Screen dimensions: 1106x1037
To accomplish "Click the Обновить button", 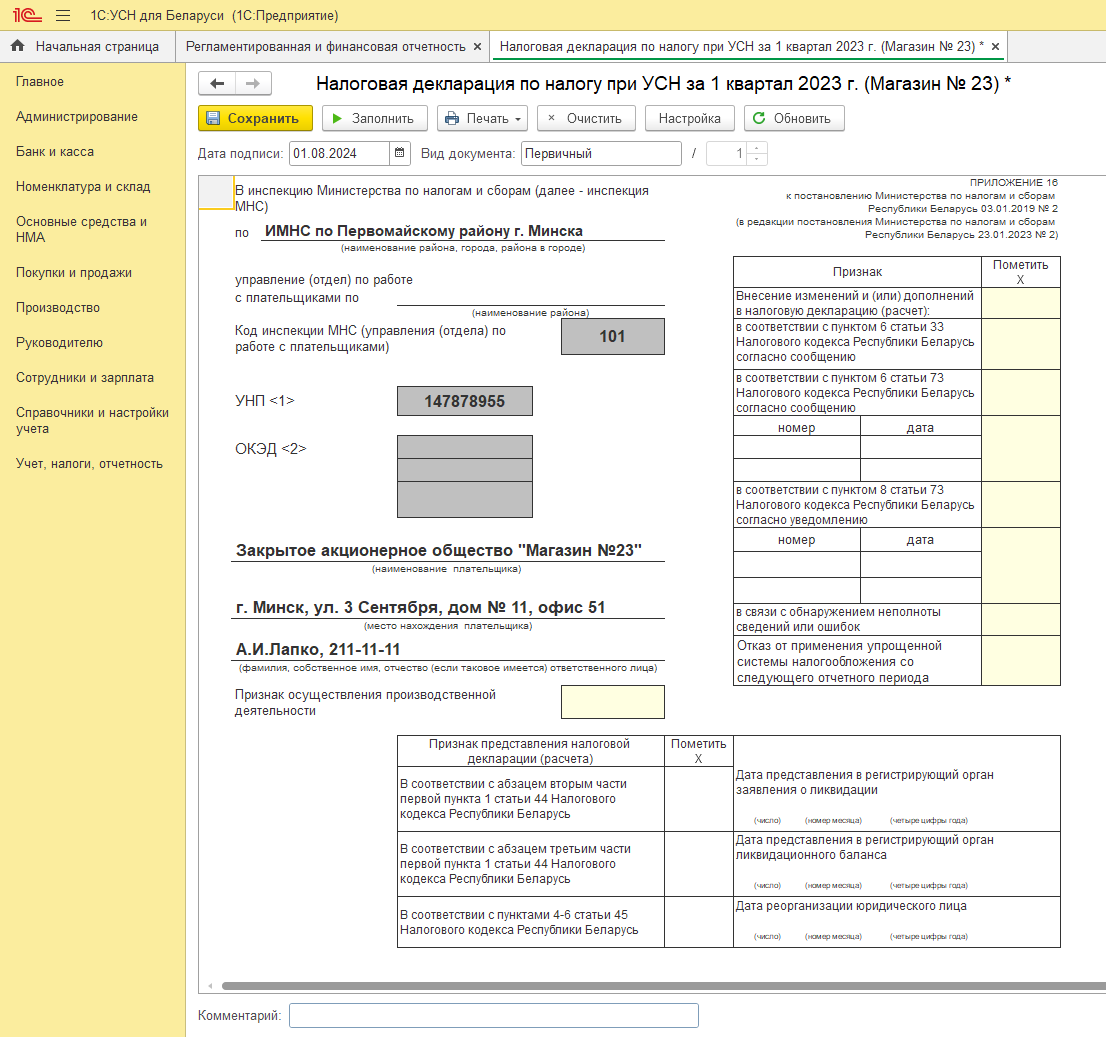I will tap(794, 119).
